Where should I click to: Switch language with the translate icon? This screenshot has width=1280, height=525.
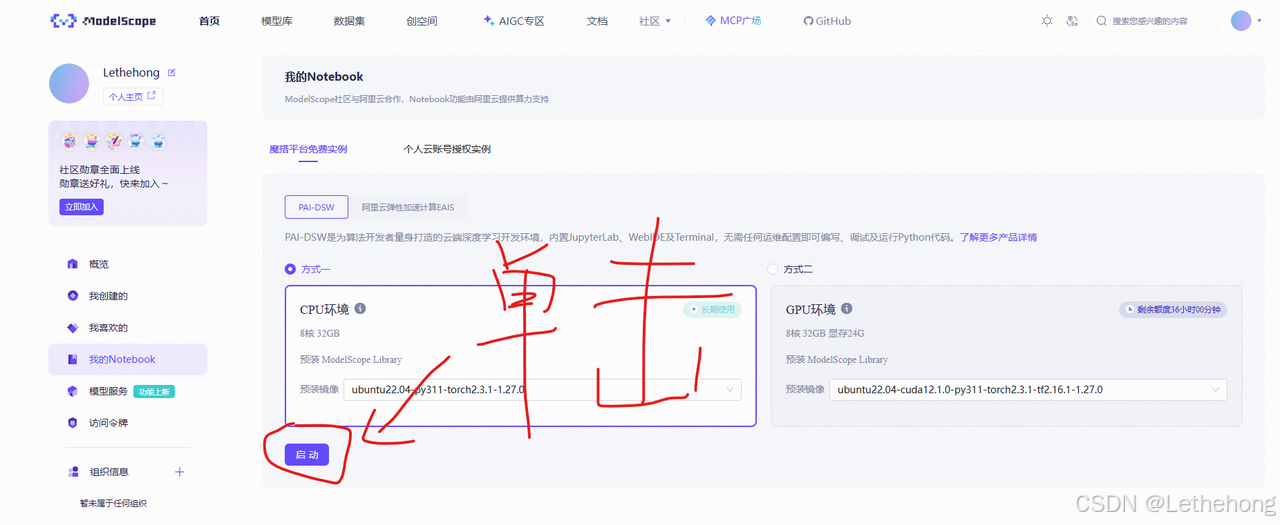1072,20
